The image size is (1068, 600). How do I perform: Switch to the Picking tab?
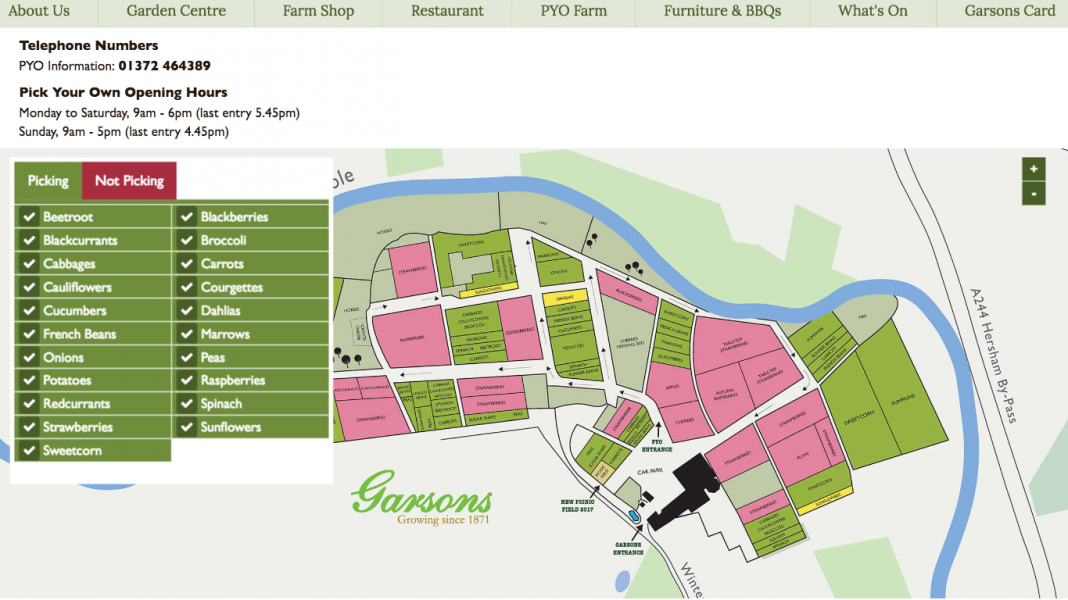point(48,181)
